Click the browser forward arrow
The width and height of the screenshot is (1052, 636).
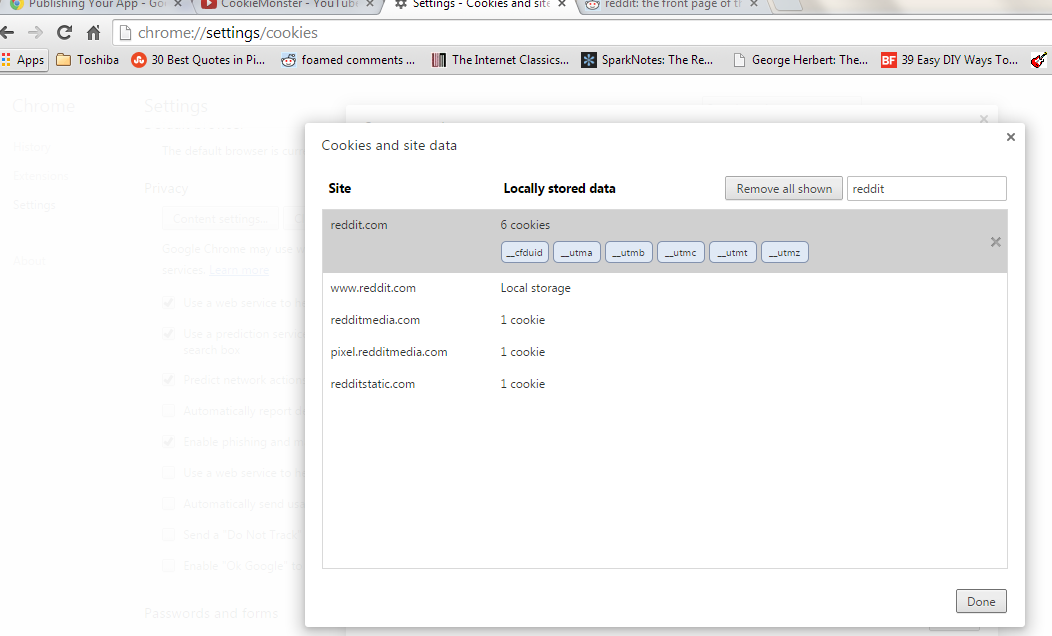pos(36,32)
